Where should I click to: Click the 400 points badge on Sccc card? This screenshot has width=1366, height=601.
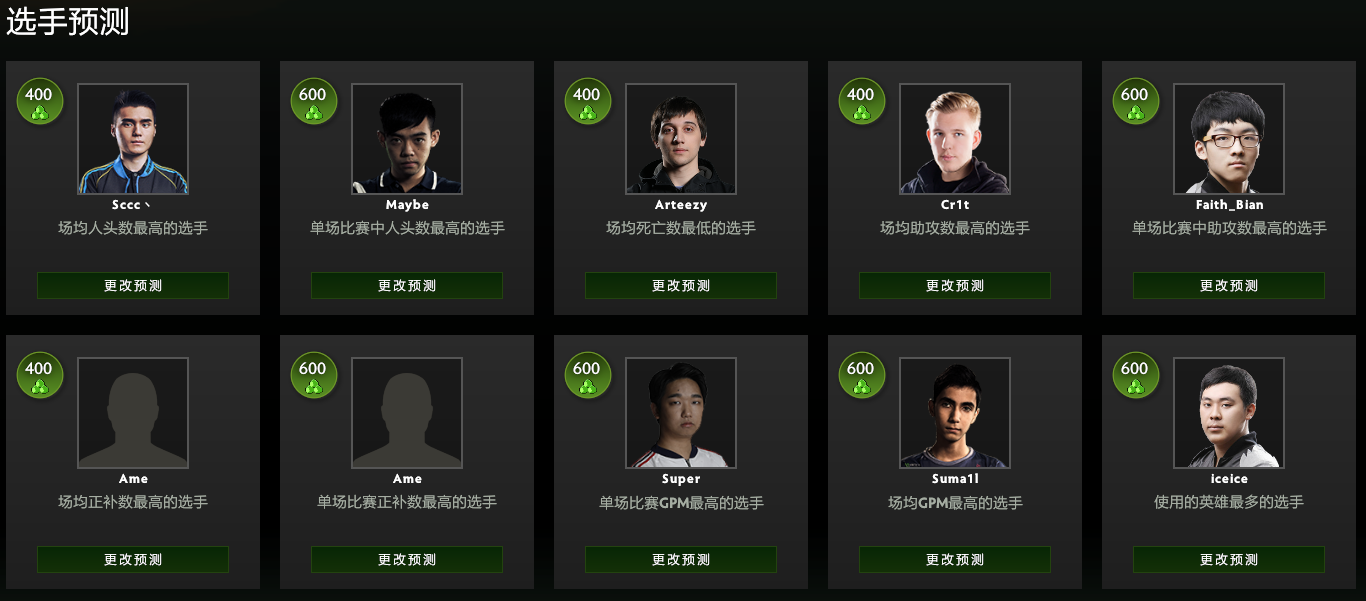click(40, 102)
